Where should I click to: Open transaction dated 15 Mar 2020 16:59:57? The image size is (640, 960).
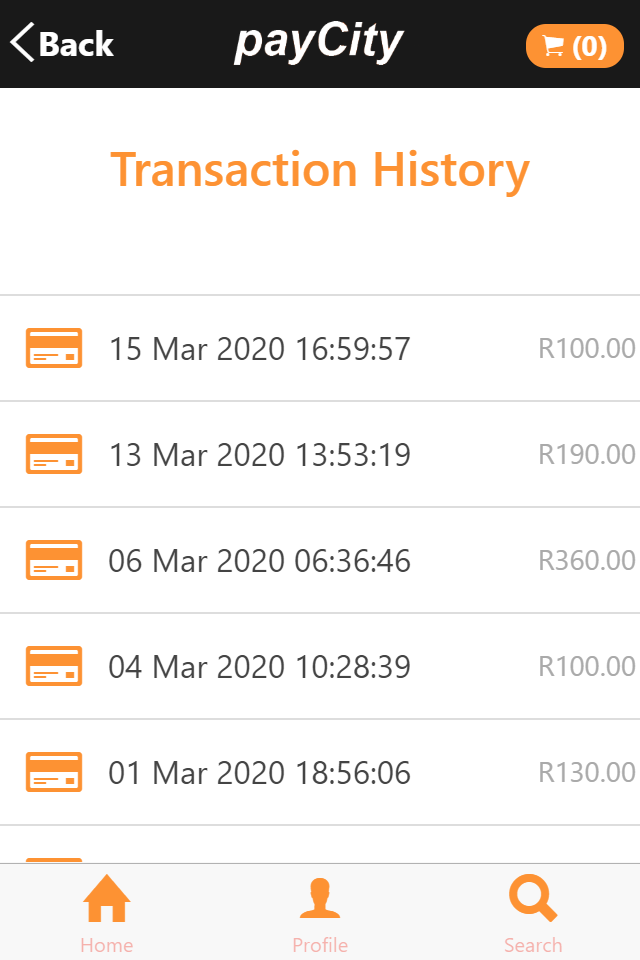[x=259, y=349]
